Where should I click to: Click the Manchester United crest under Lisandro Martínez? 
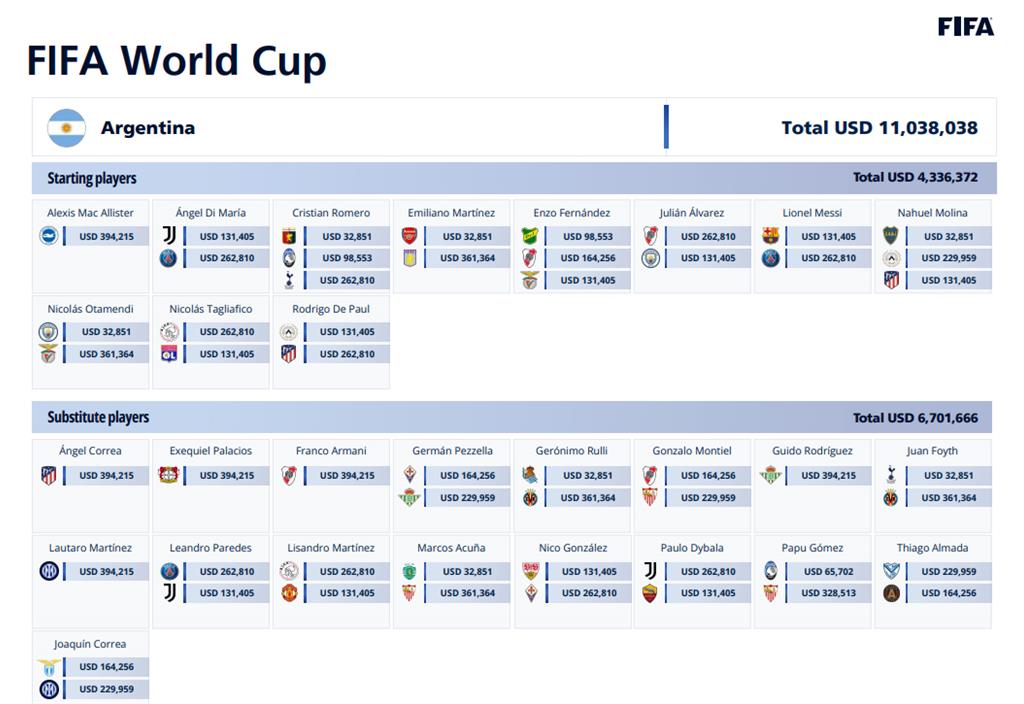coord(289,593)
